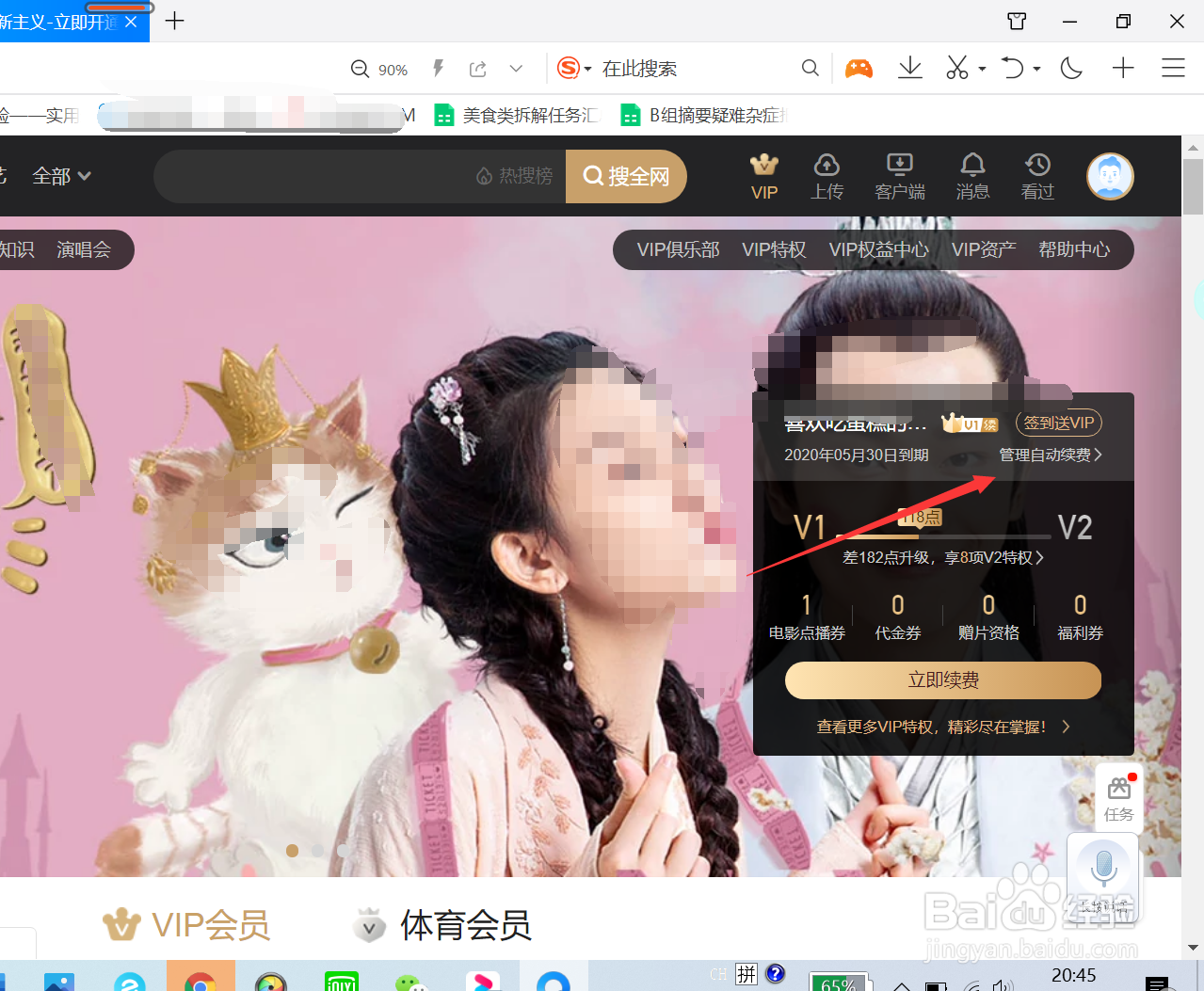This screenshot has width=1204, height=991.
Task: Click the 客户端 client download icon
Action: (900, 177)
